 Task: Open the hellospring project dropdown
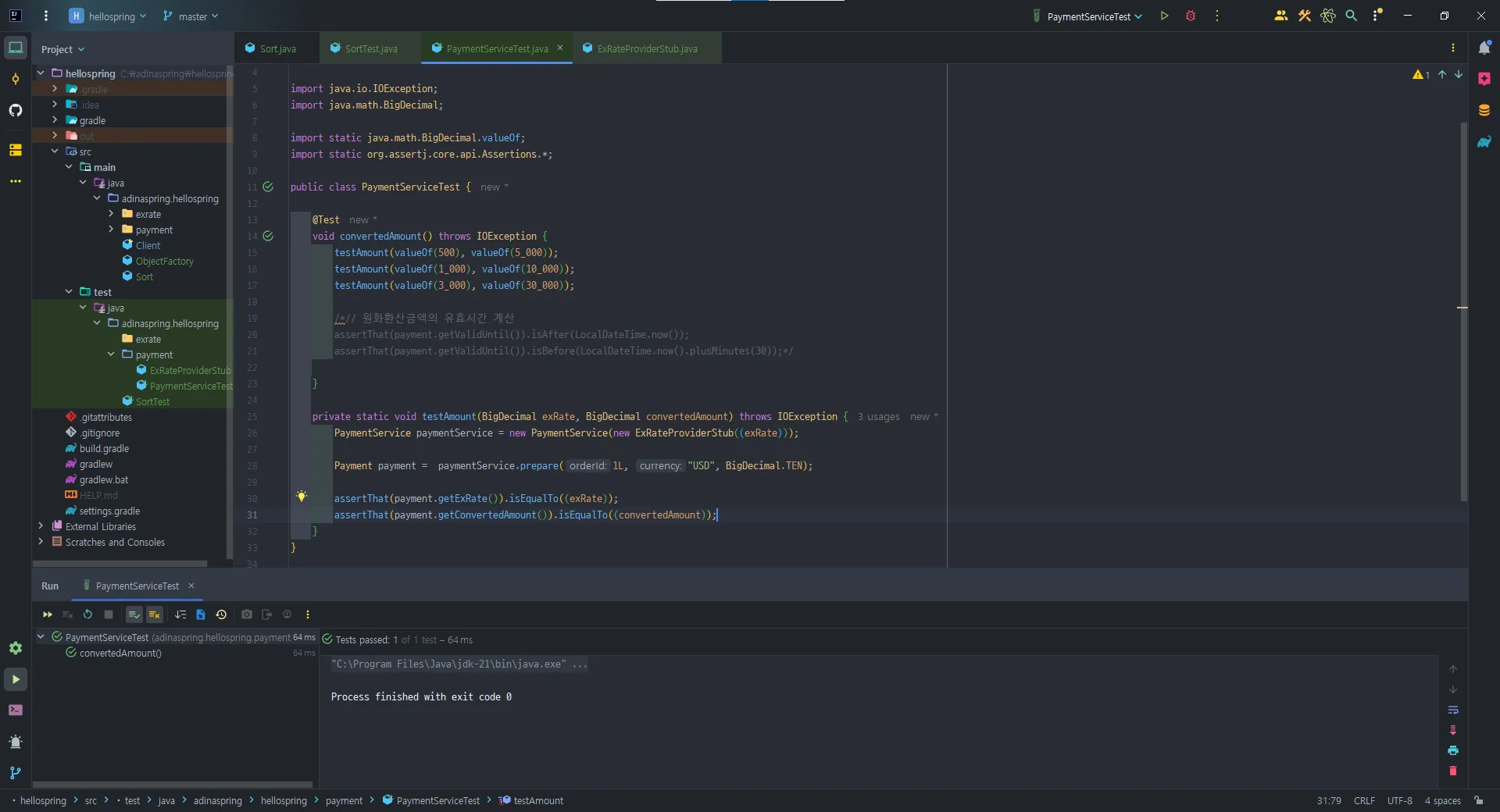(x=108, y=16)
